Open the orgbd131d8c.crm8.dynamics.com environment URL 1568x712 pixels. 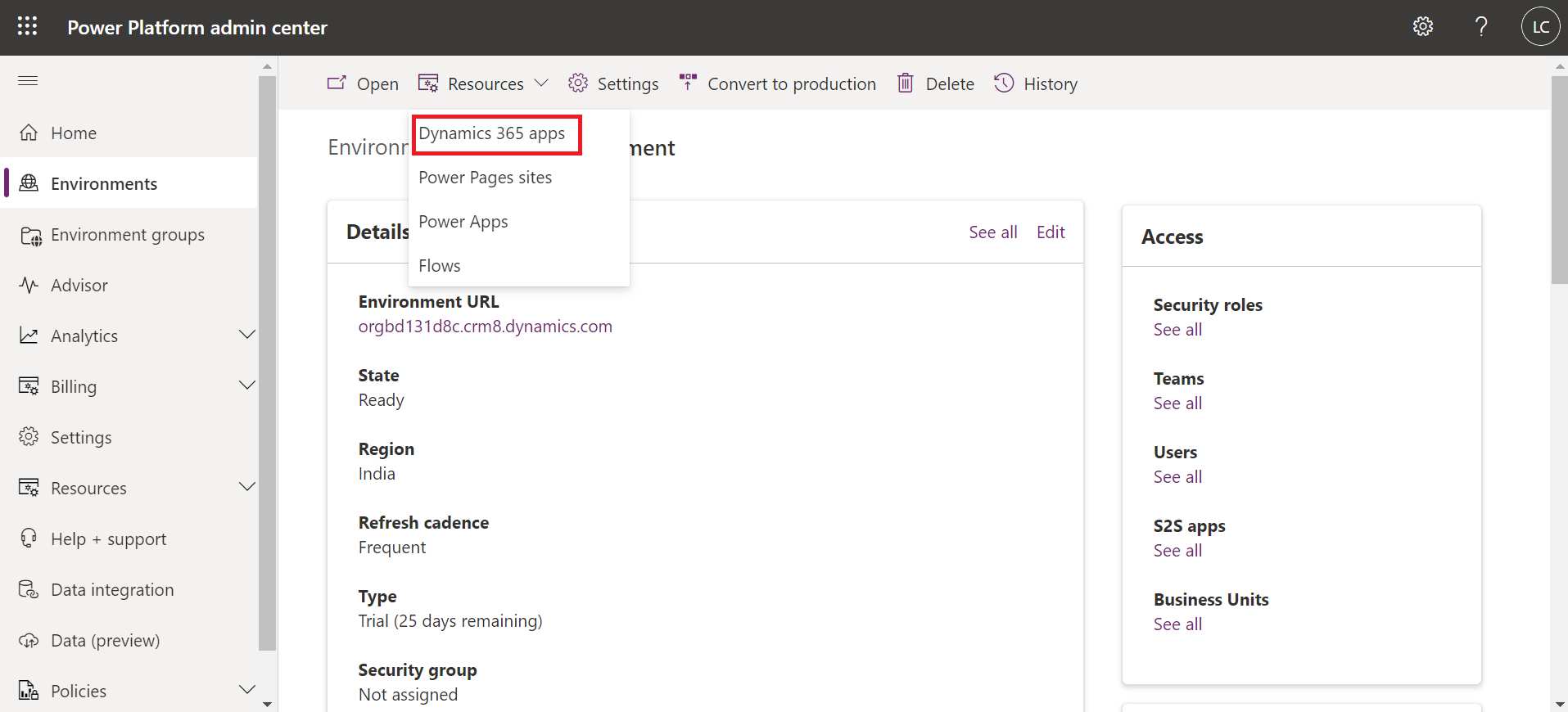485,327
